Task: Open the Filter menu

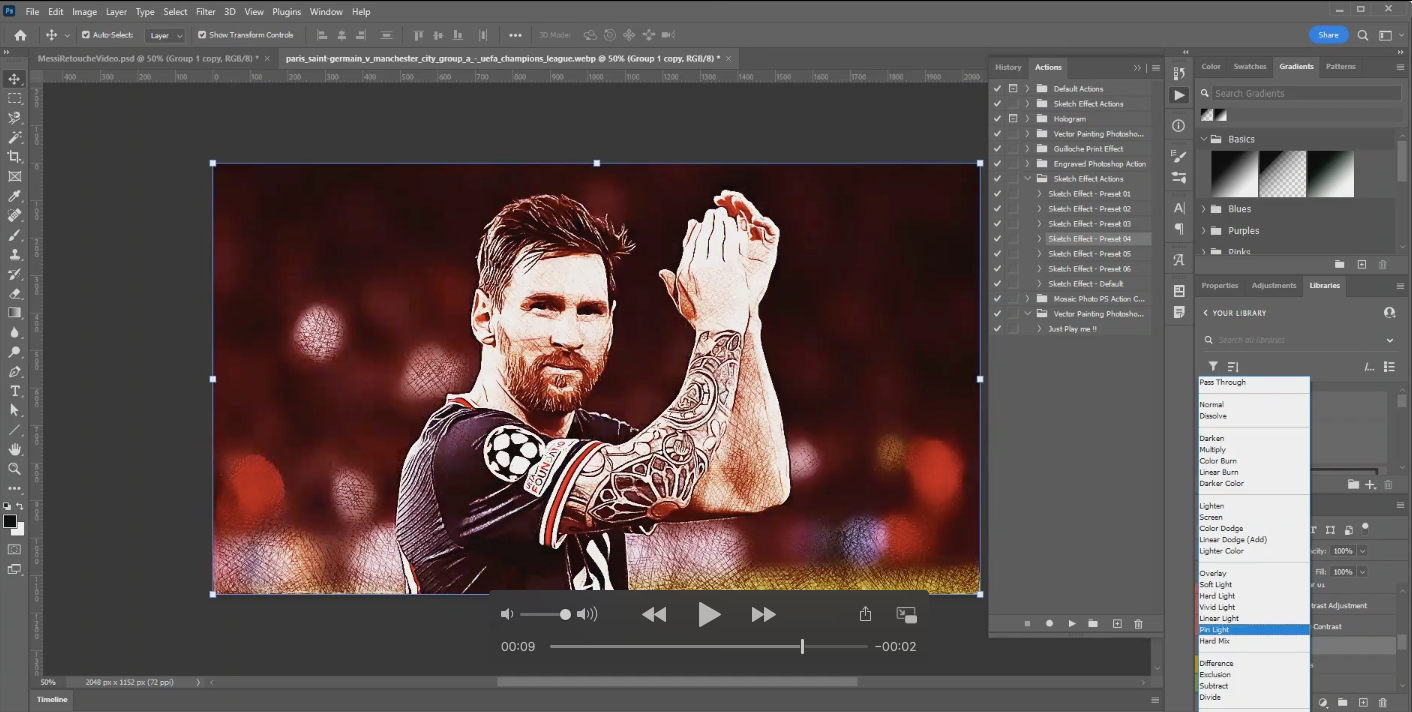Action: pos(206,12)
